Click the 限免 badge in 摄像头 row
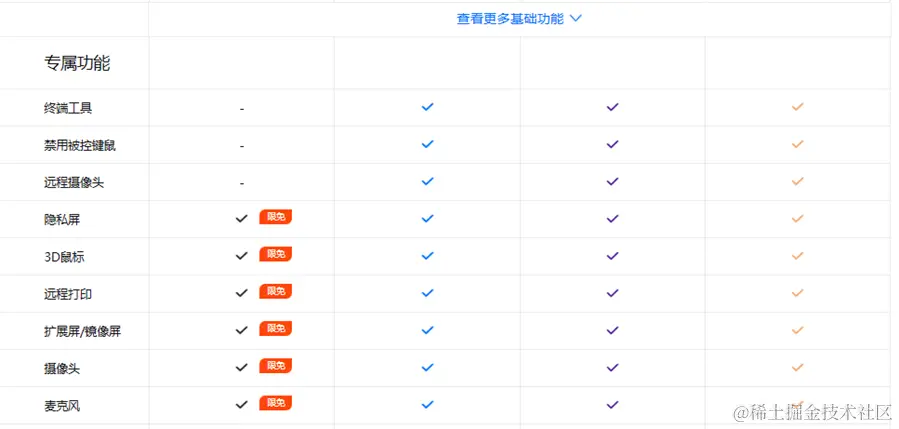The width and height of the screenshot is (899, 429). 276,366
